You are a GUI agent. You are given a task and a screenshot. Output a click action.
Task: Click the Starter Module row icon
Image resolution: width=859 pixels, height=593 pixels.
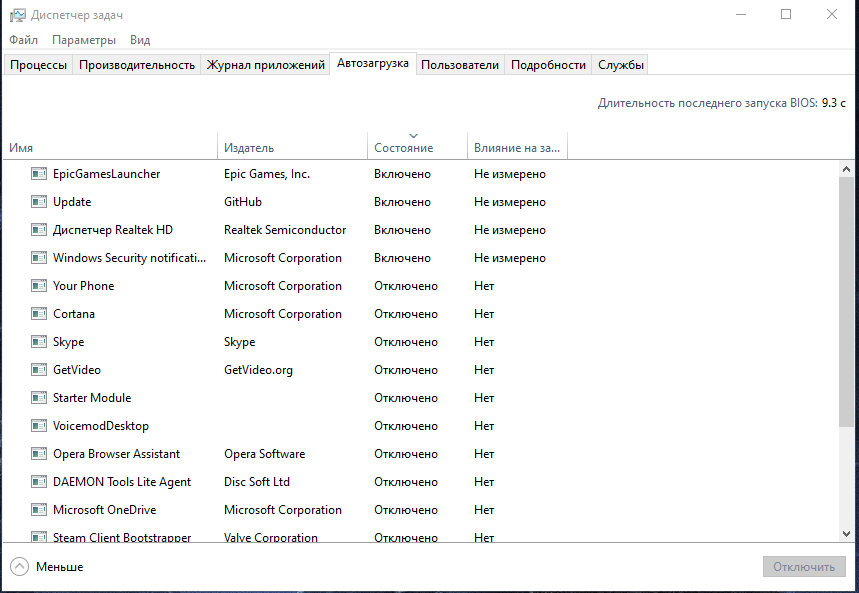tap(39, 397)
